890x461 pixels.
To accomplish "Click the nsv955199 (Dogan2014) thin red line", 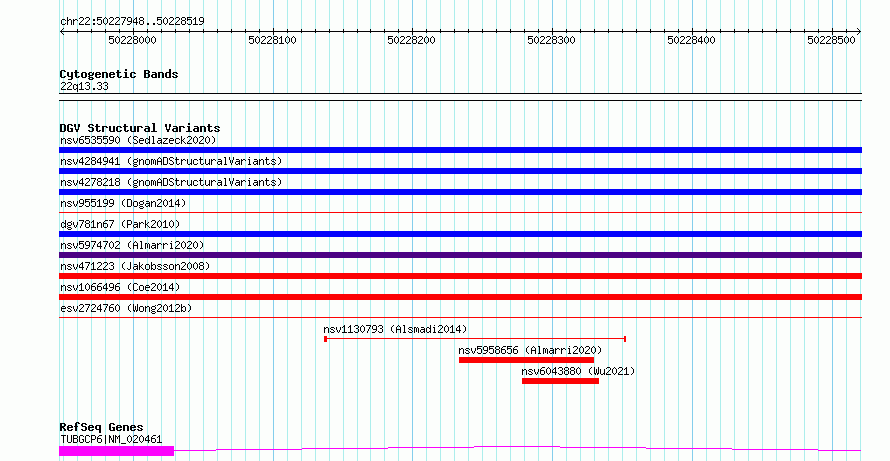I will [460, 213].
